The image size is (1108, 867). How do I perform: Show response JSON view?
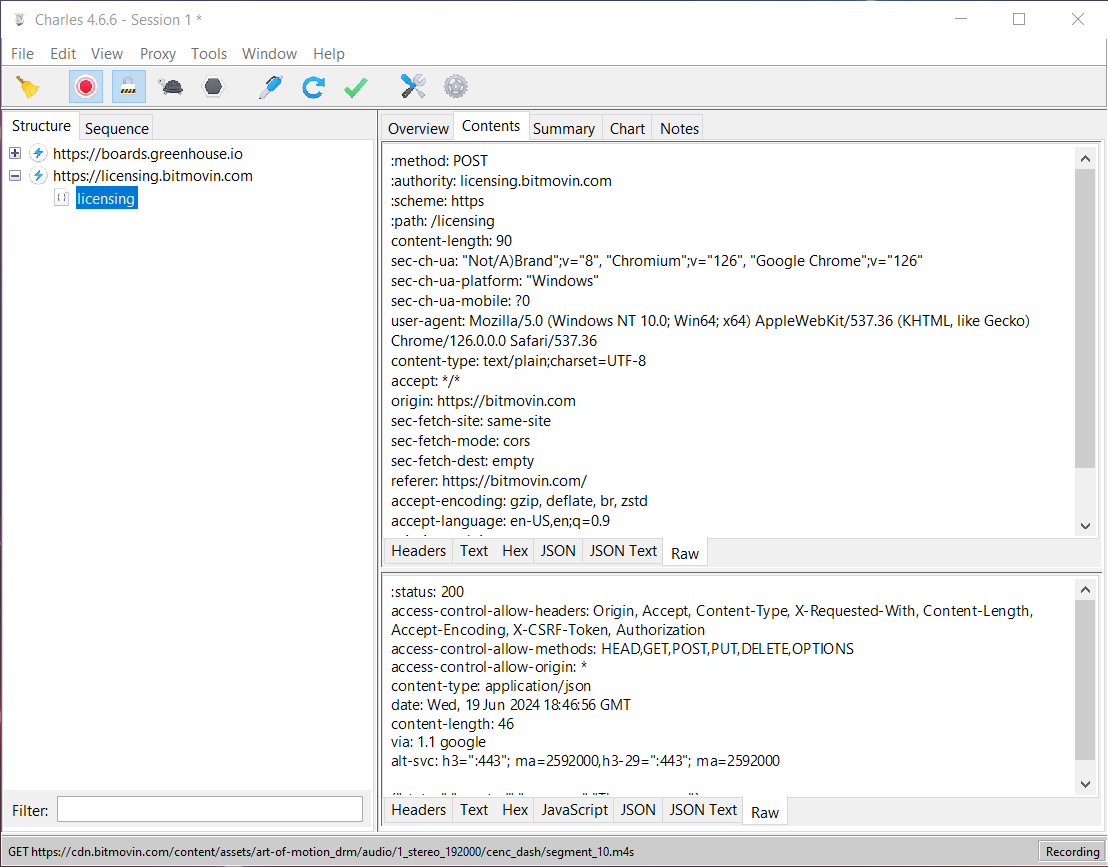tap(638, 810)
